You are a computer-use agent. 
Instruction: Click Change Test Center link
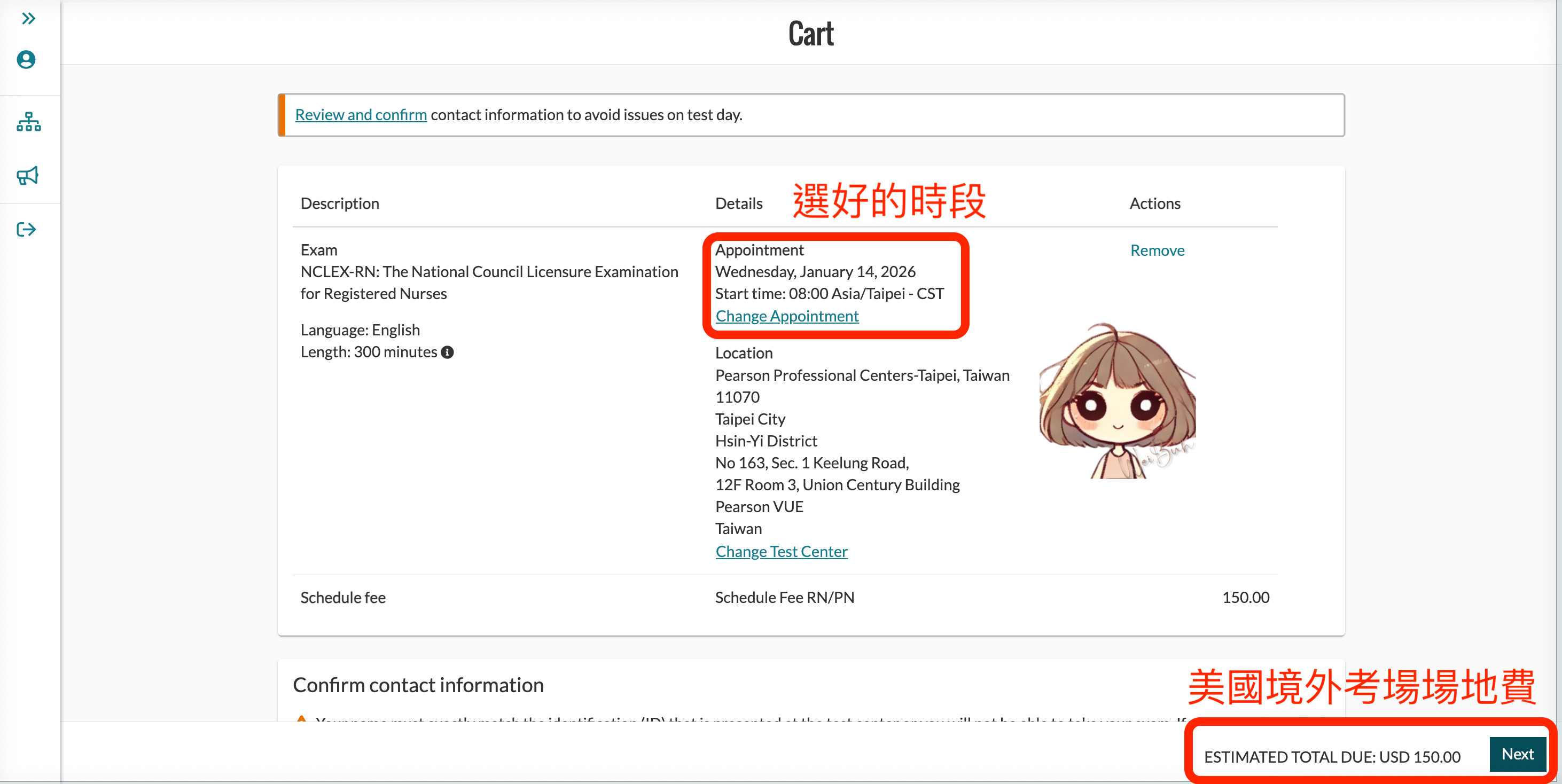[781, 551]
